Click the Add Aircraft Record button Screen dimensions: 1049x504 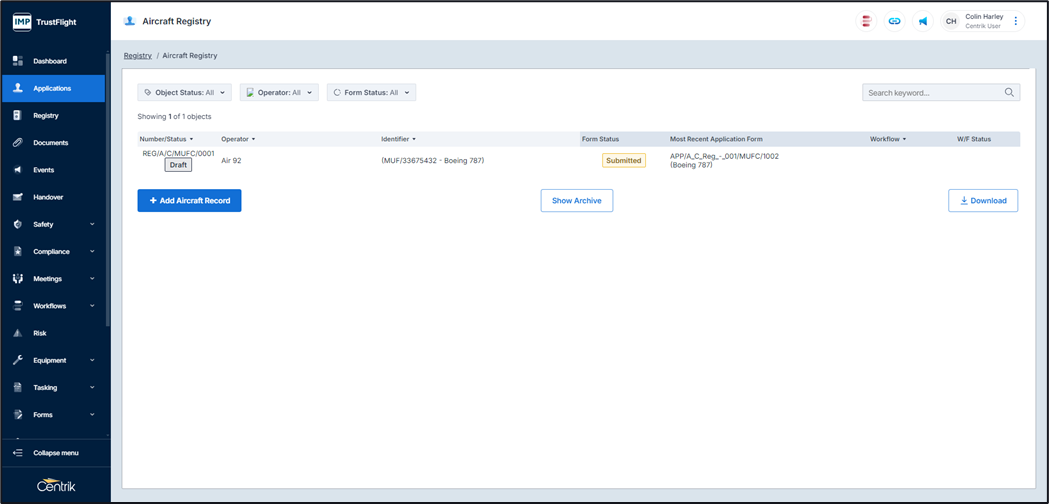189,201
